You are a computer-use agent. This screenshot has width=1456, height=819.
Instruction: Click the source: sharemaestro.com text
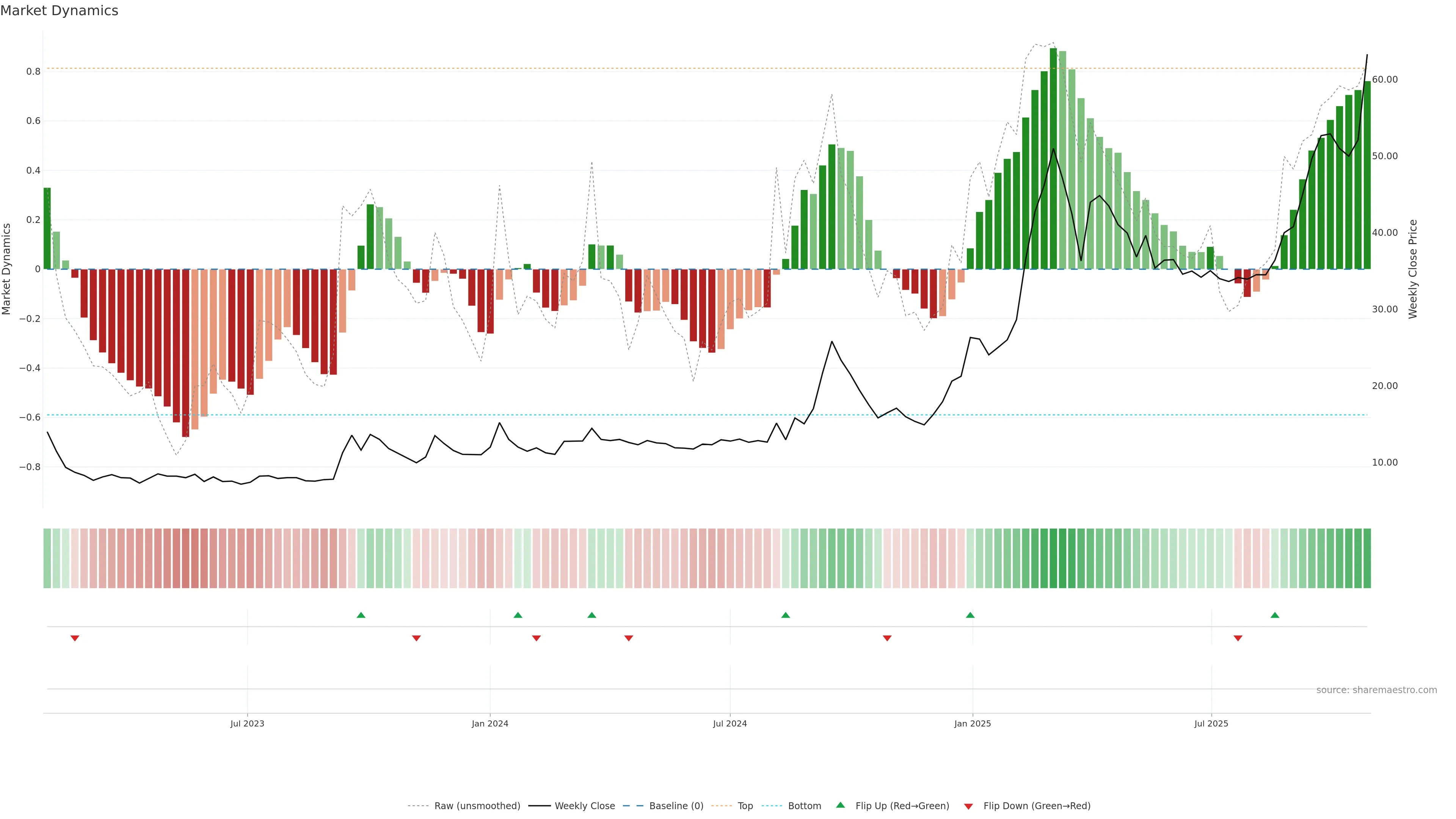(x=1376, y=690)
